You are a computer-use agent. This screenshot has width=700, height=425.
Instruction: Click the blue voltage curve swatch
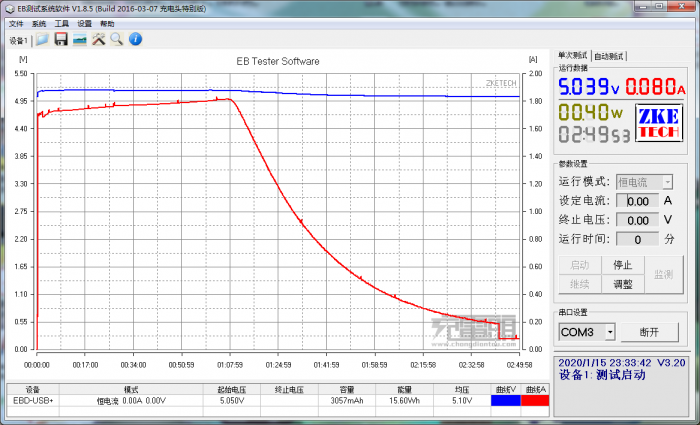click(505, 400)
